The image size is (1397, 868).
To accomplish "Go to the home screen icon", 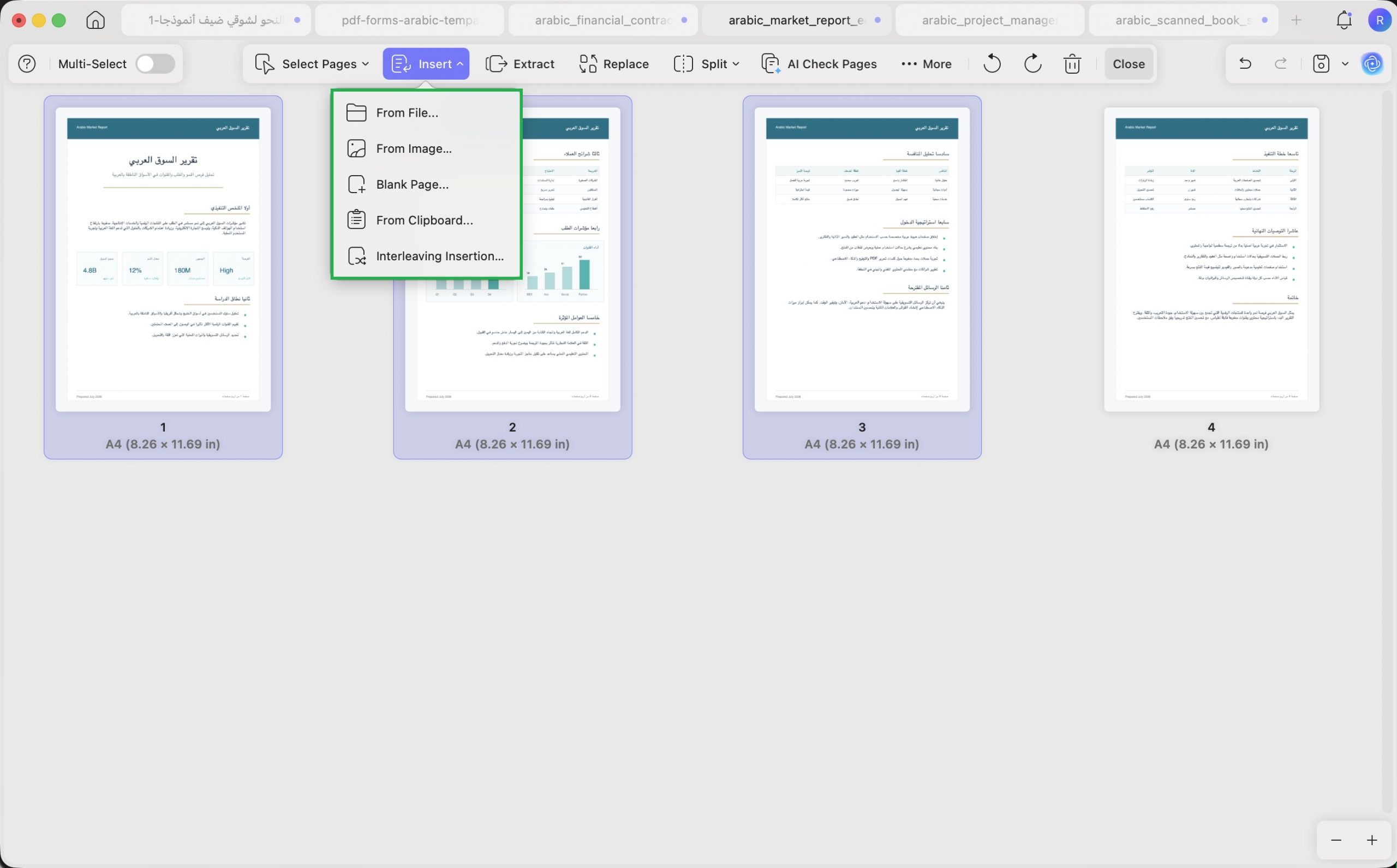I will [95, 20].
